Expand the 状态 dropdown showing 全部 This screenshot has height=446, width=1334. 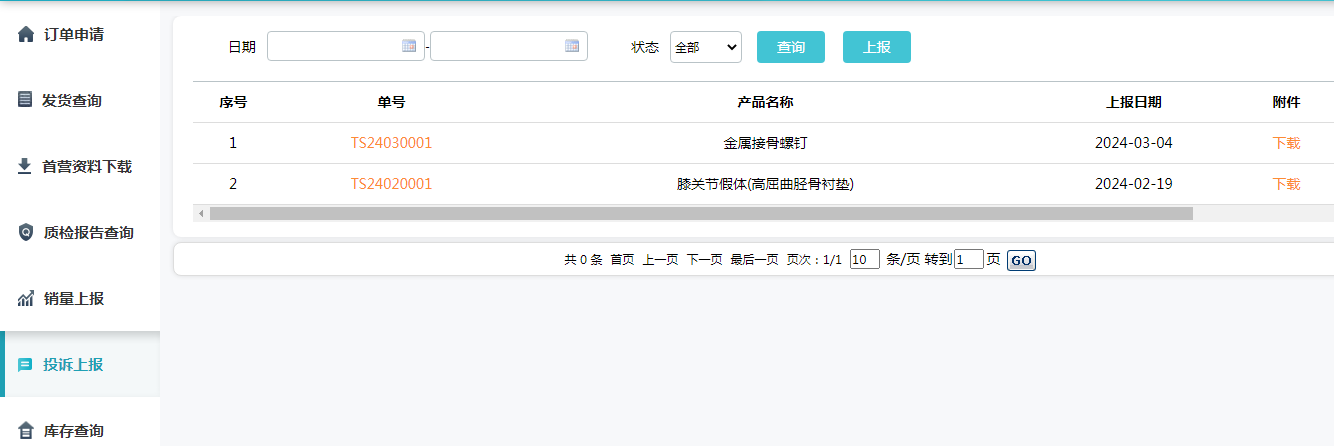706,47
